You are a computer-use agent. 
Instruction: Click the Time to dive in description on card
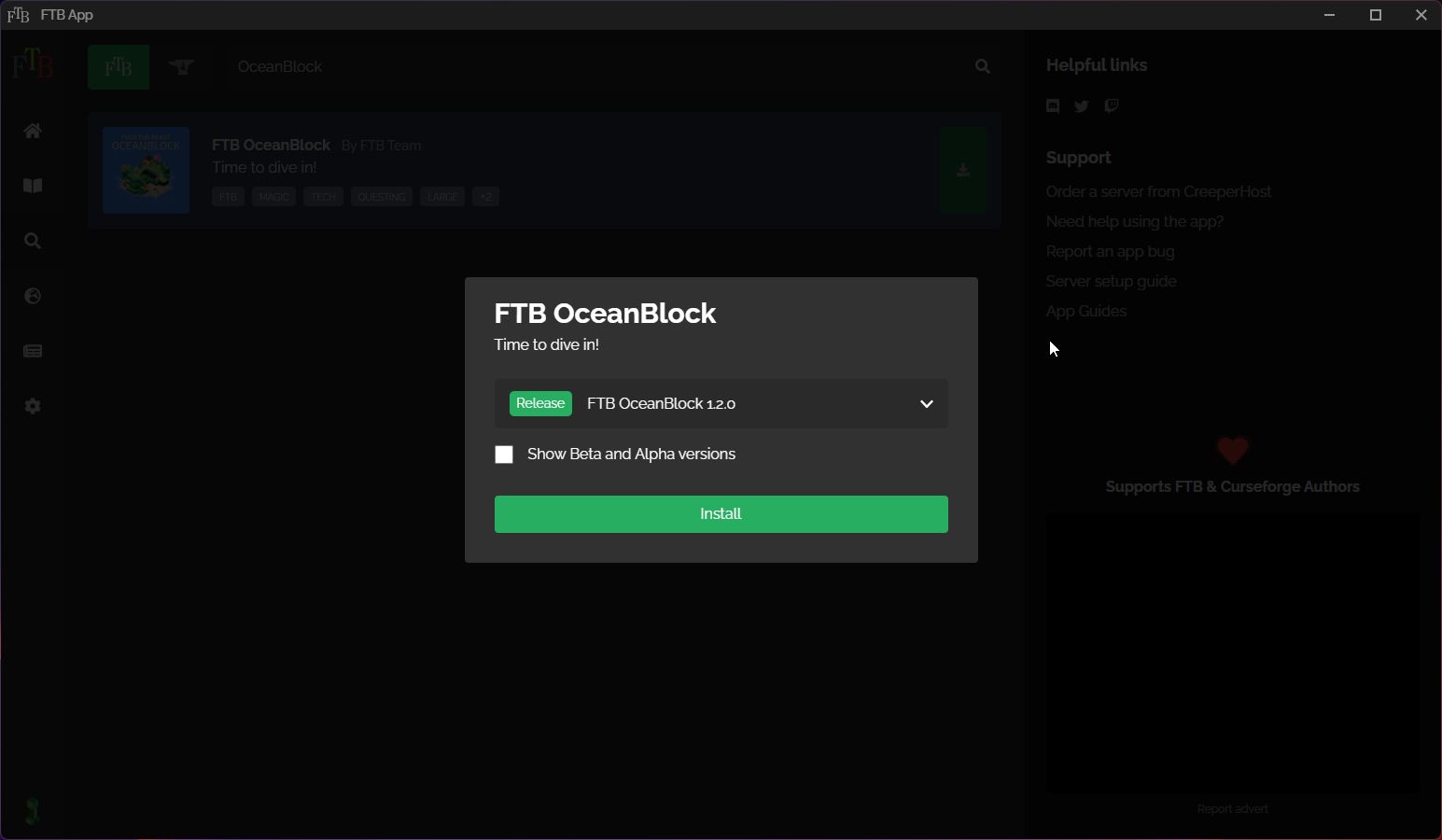click(264, 168)
